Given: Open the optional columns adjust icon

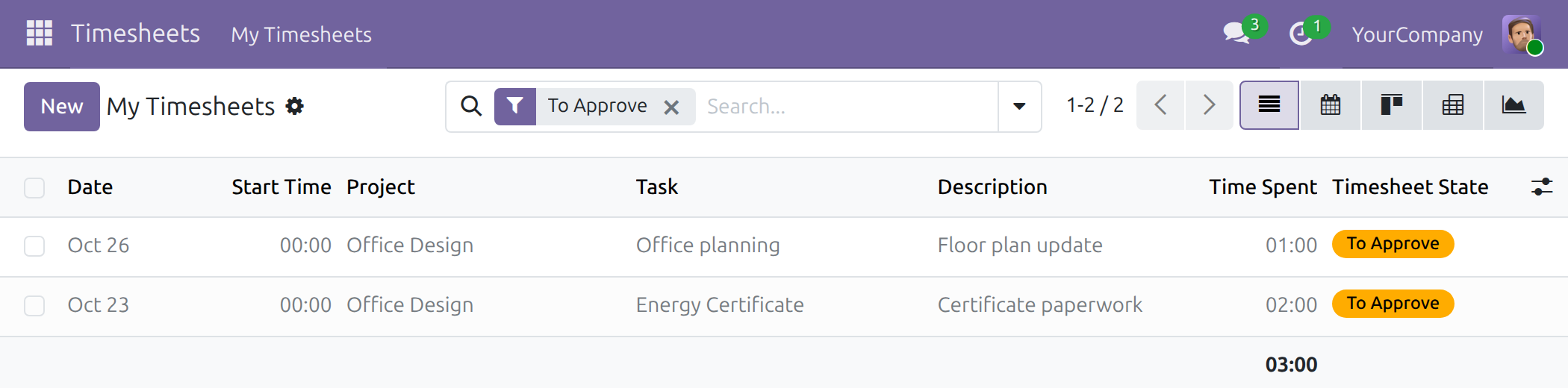Looking at the screenshot, I should click(x=1541, y=187).
